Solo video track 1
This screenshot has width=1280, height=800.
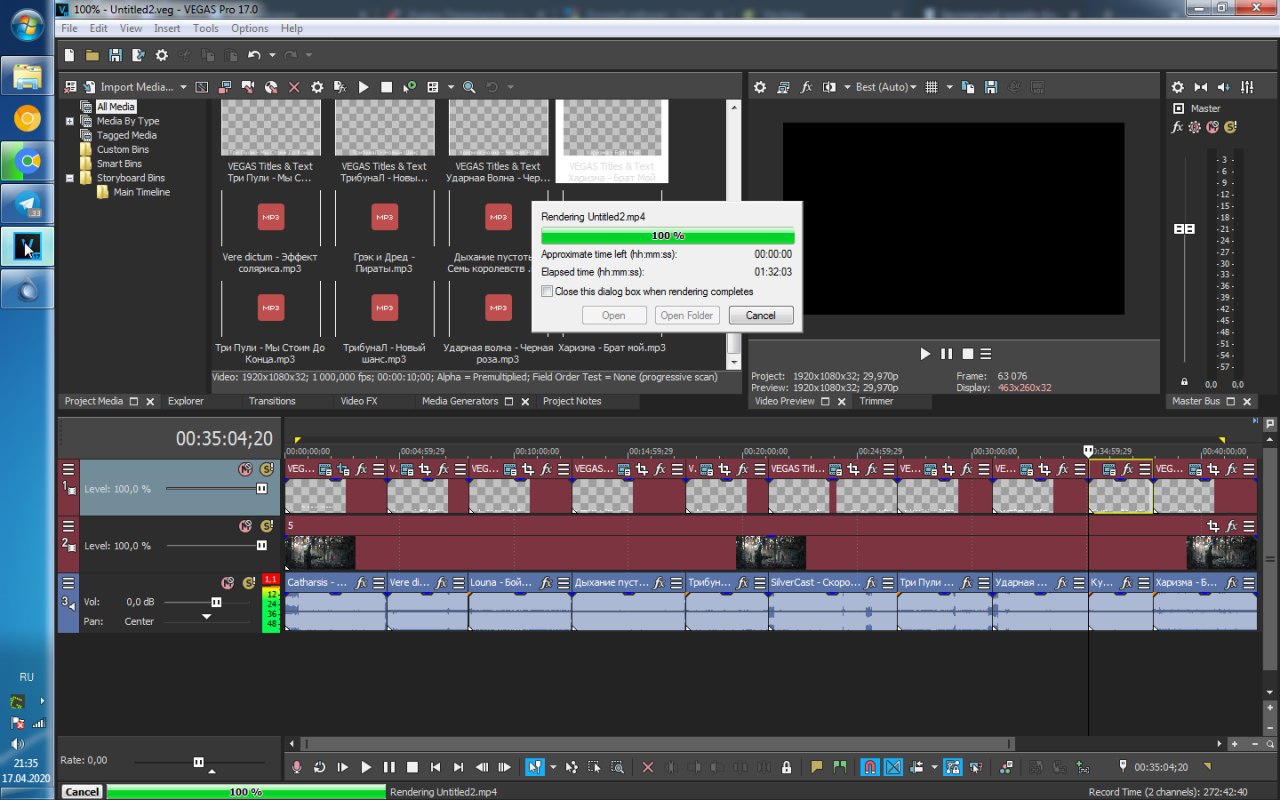coord(267,469)
